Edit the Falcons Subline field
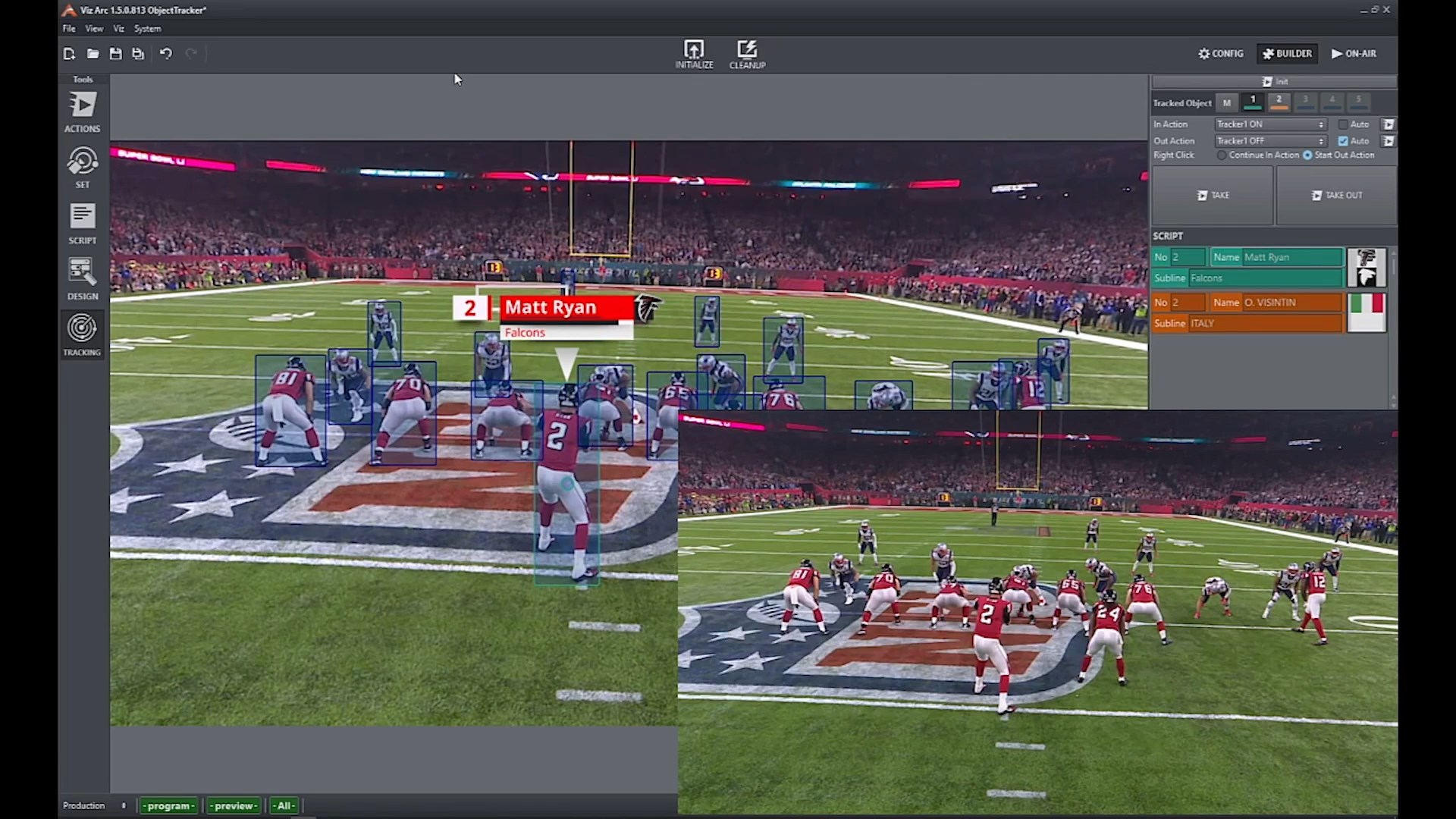Image resolution: width=1456 pixels, height=819 pixels. 1265,278
